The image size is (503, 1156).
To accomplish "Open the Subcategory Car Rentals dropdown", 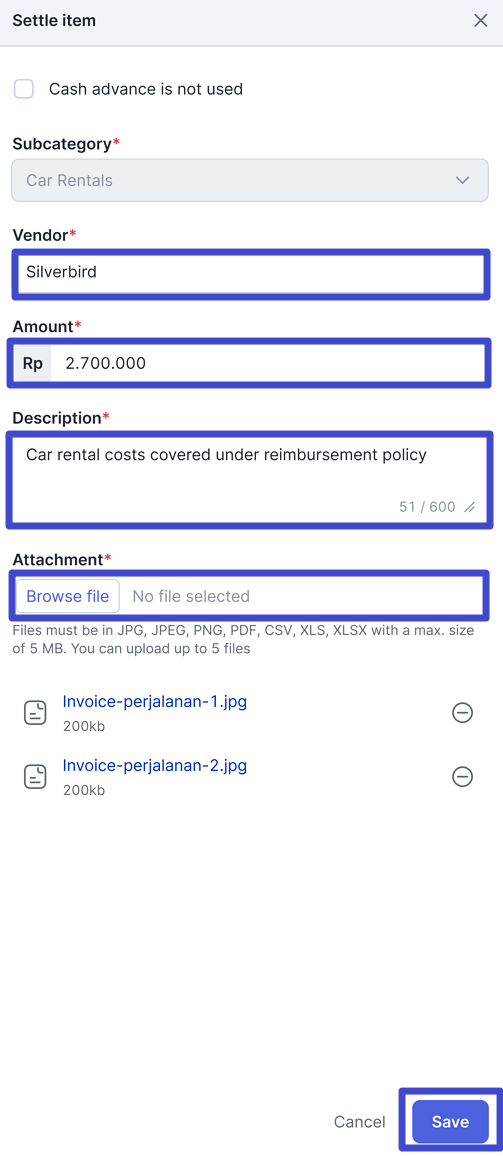I will click(250, 181).
